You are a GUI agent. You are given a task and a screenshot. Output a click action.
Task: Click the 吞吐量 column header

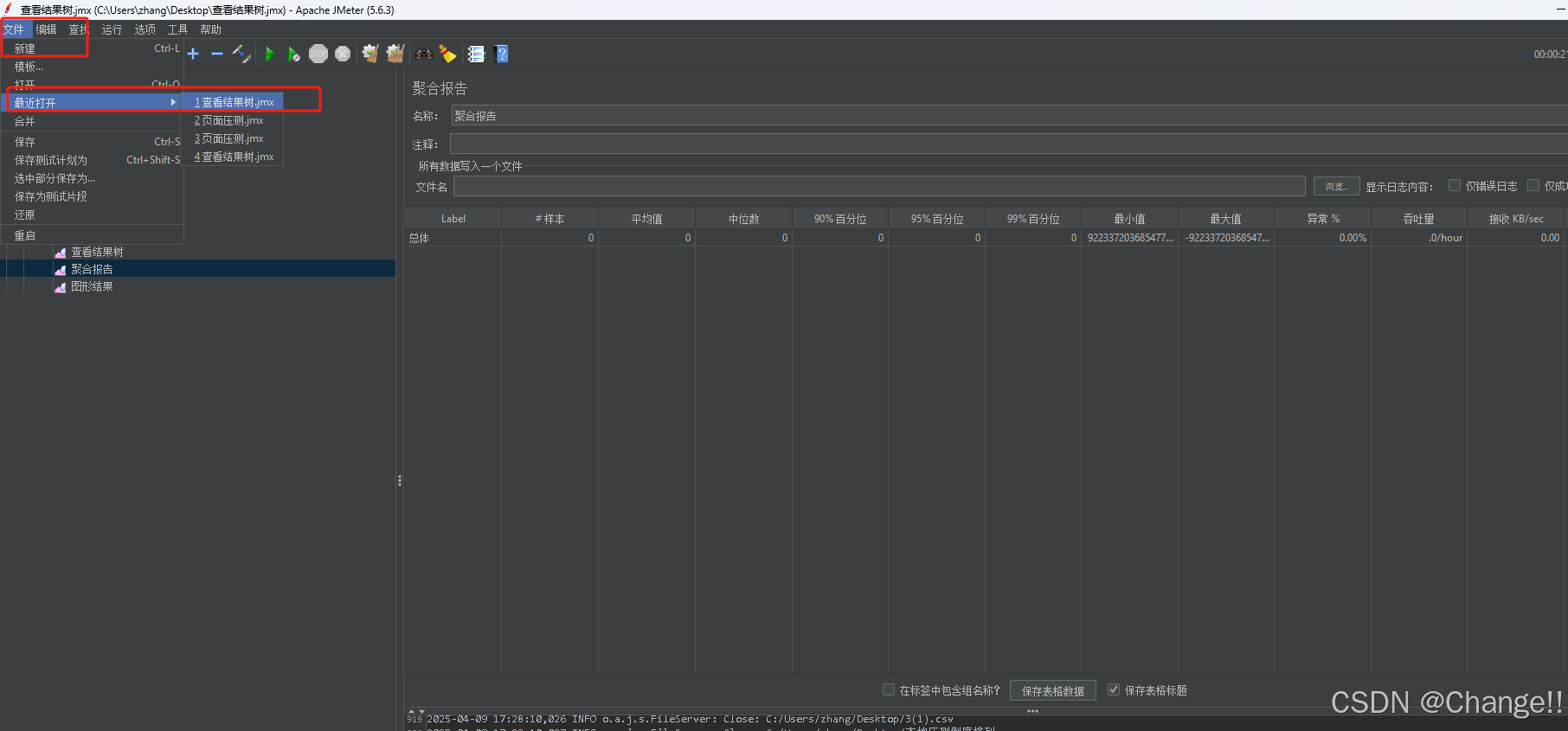click(1418, 219)
